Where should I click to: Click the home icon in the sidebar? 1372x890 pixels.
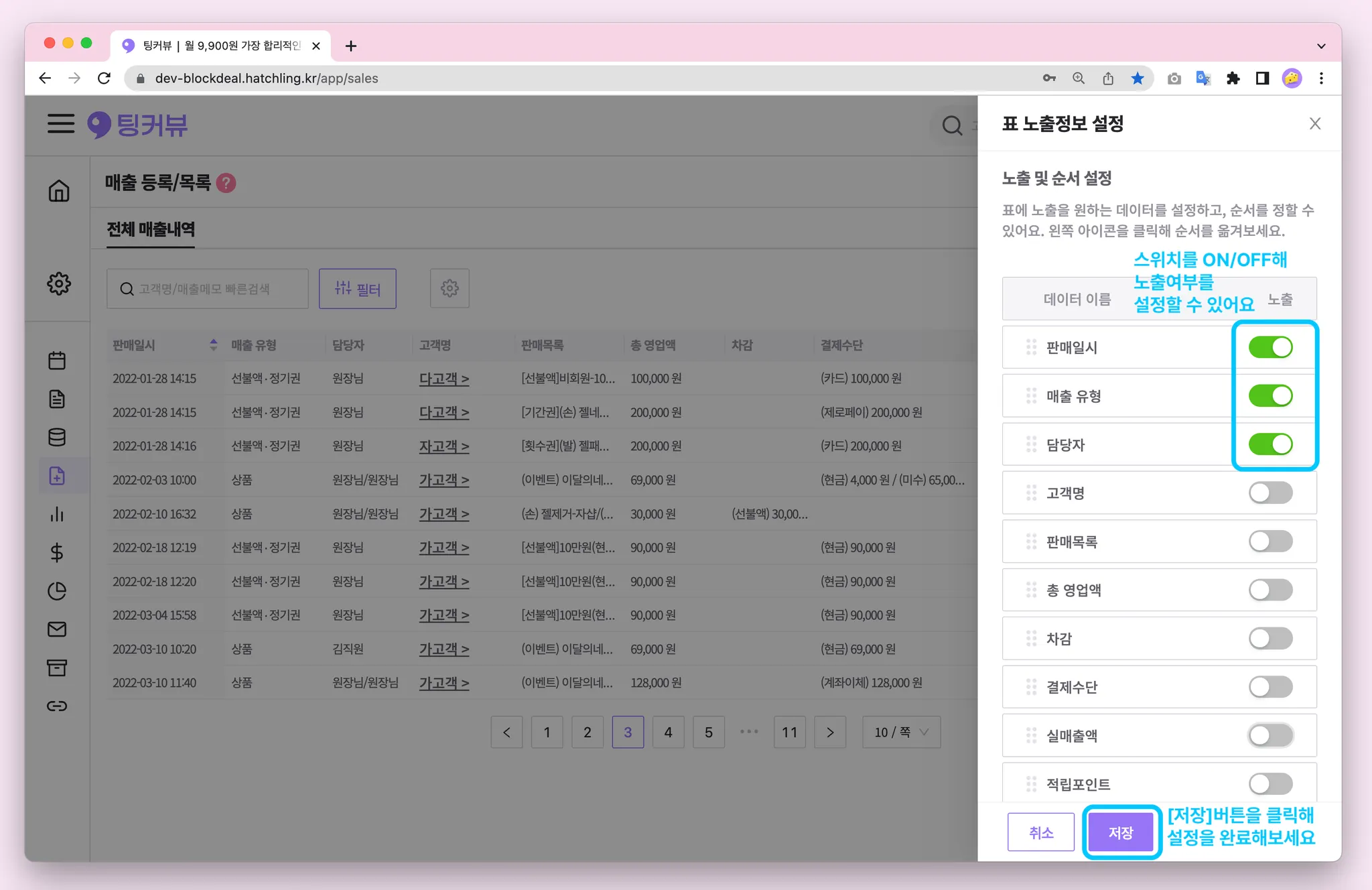(x=59, y=192)
